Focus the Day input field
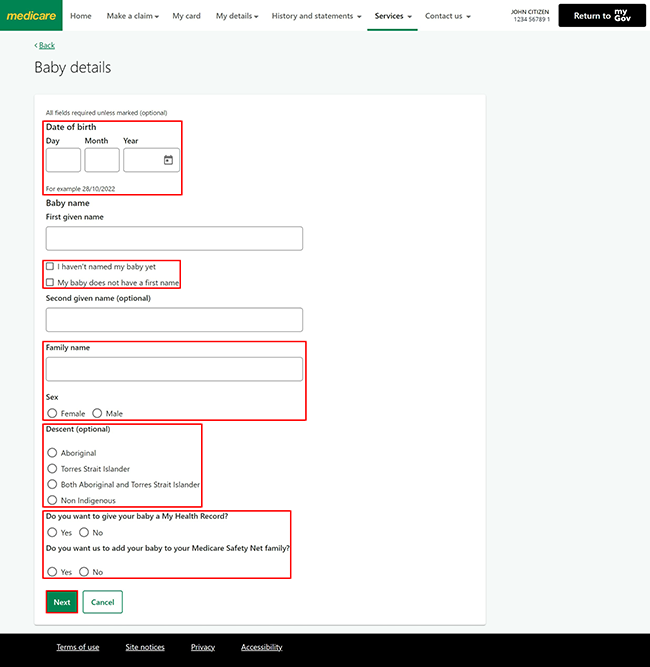This screenshot has height=667, width=650. point(63,160)
